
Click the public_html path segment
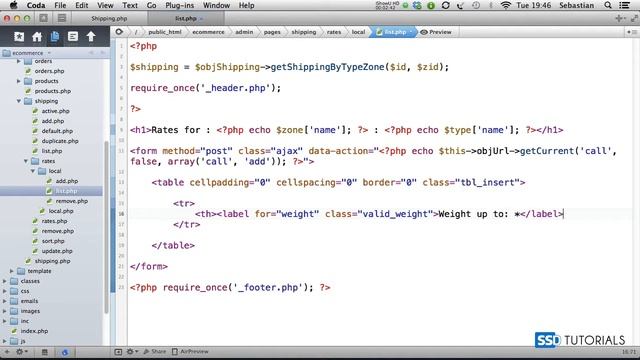[165, 32]
